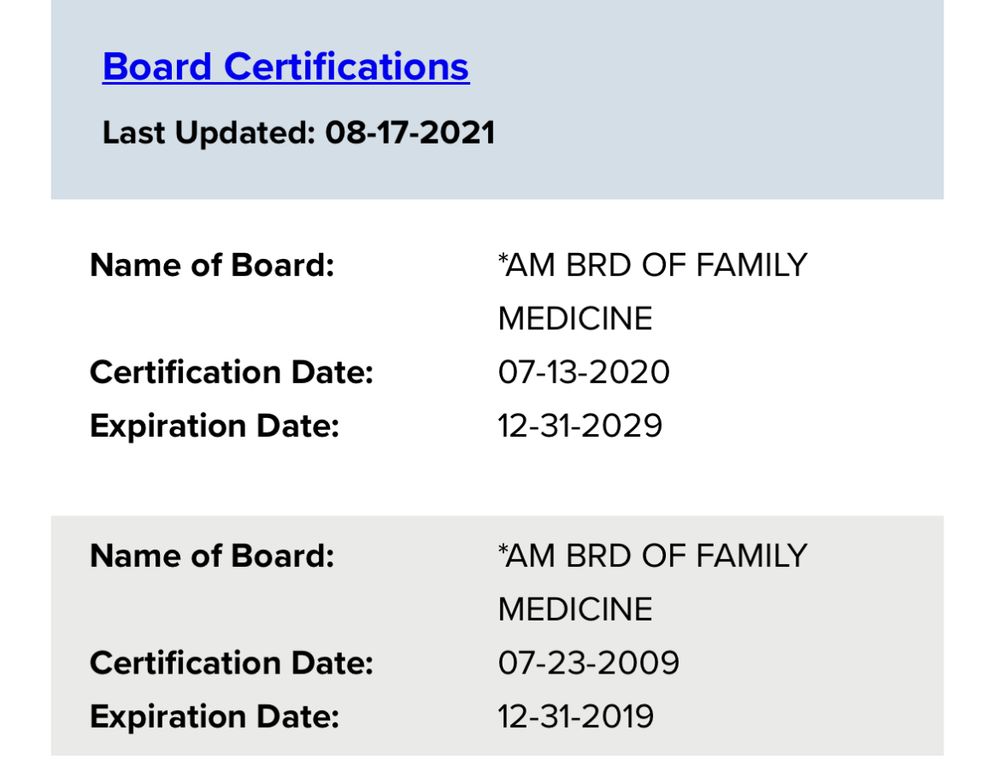
Task: Select the 12-31-2029 expiration date
Action: [x=580, y=427]
